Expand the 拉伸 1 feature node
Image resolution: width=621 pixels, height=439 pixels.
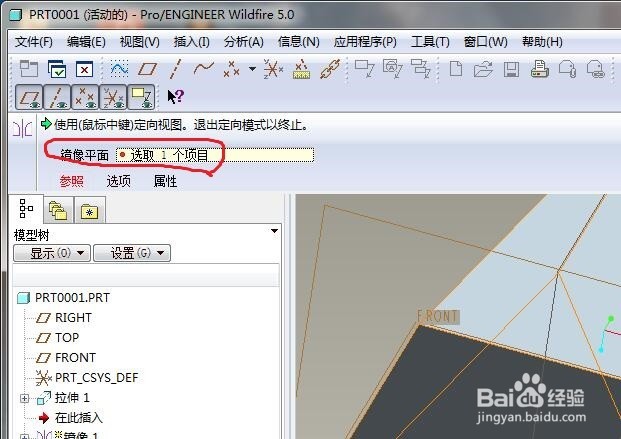tap(24, 398)
